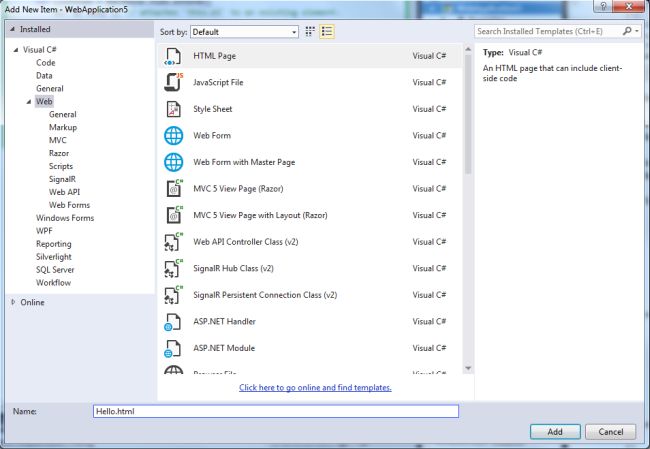Select General under Visual C#

click(x=50, y=88)
